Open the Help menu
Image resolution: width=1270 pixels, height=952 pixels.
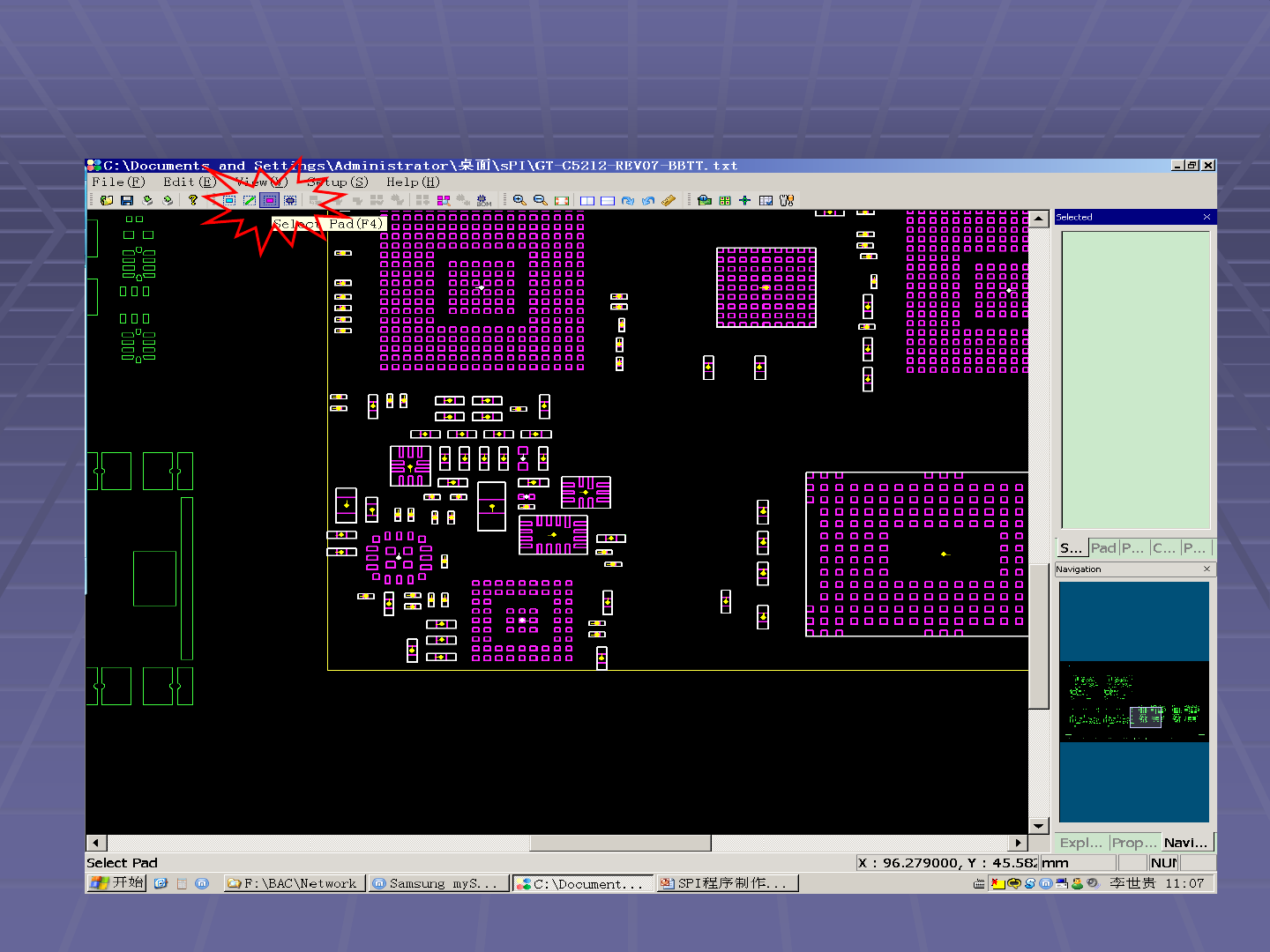coord(412,182)
